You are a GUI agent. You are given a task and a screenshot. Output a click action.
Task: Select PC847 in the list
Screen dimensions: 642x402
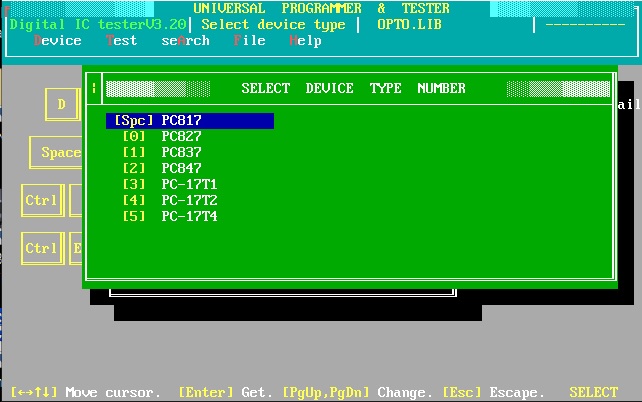coord(162,168)
